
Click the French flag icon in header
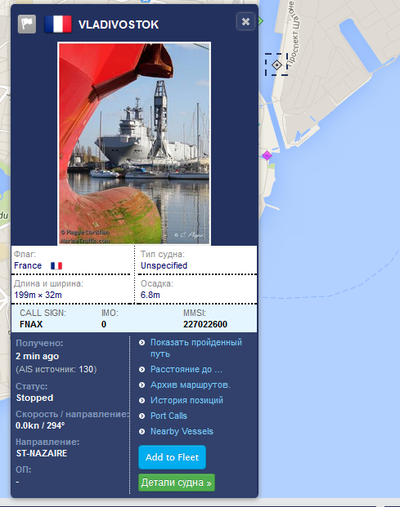coord(58,24)
